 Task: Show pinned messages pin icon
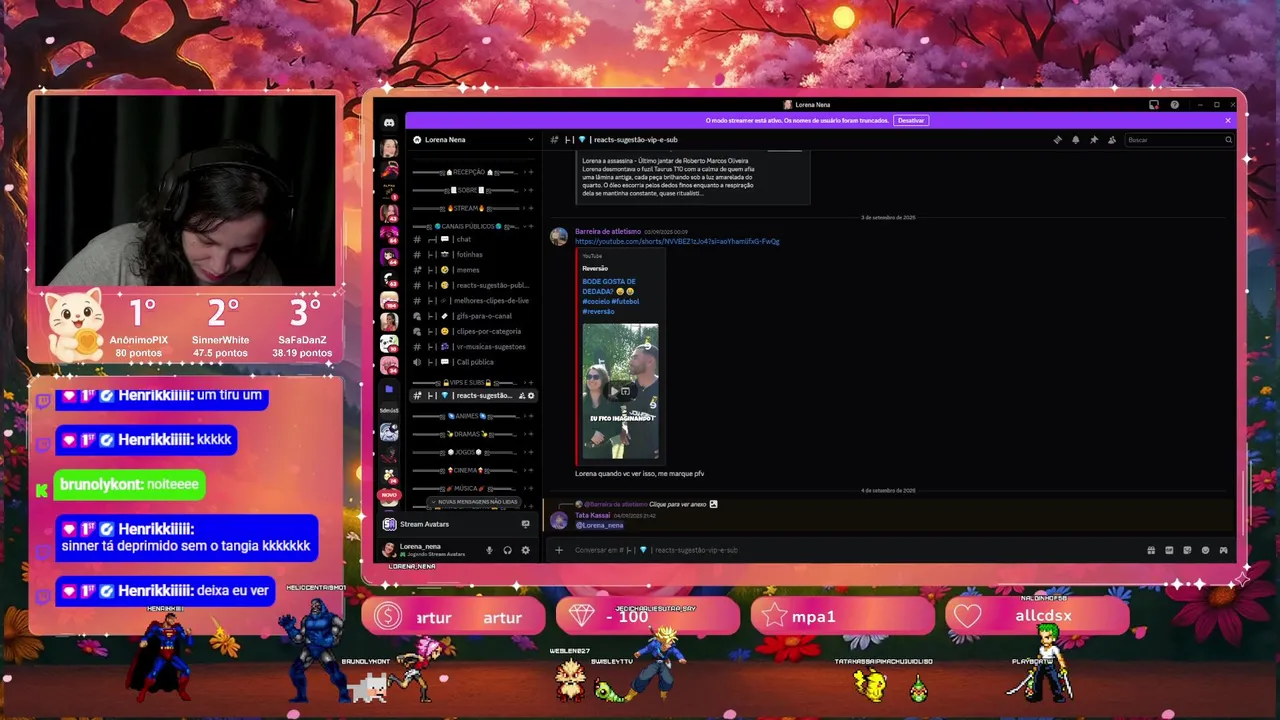(x=1093, y=140)
